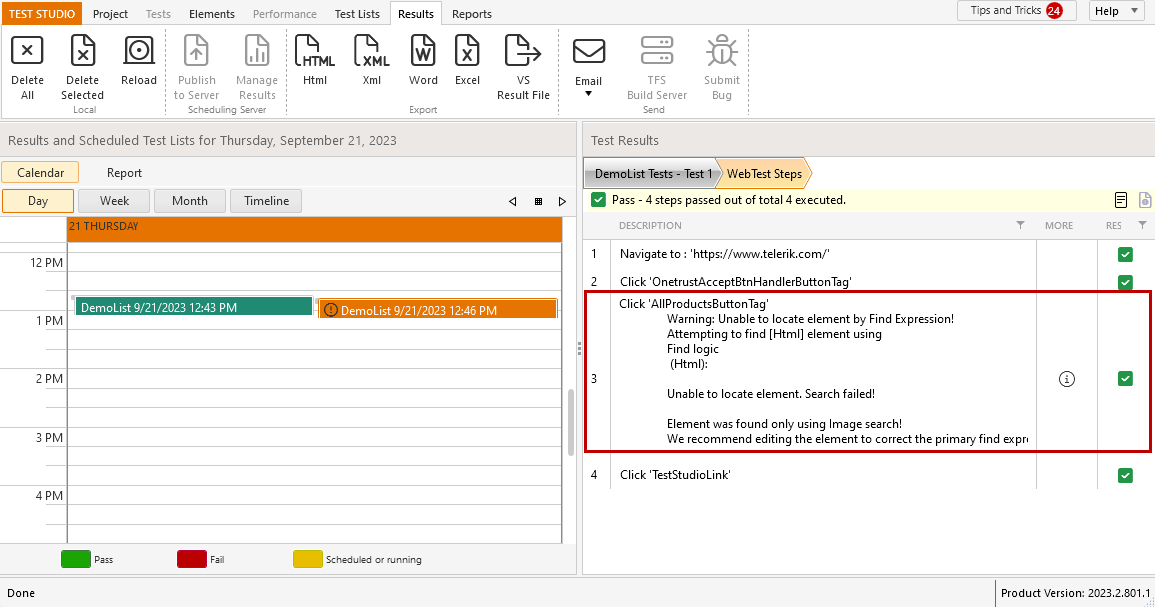
Task: Click the TEST STUDIO button
Action: tap(42, 13)
